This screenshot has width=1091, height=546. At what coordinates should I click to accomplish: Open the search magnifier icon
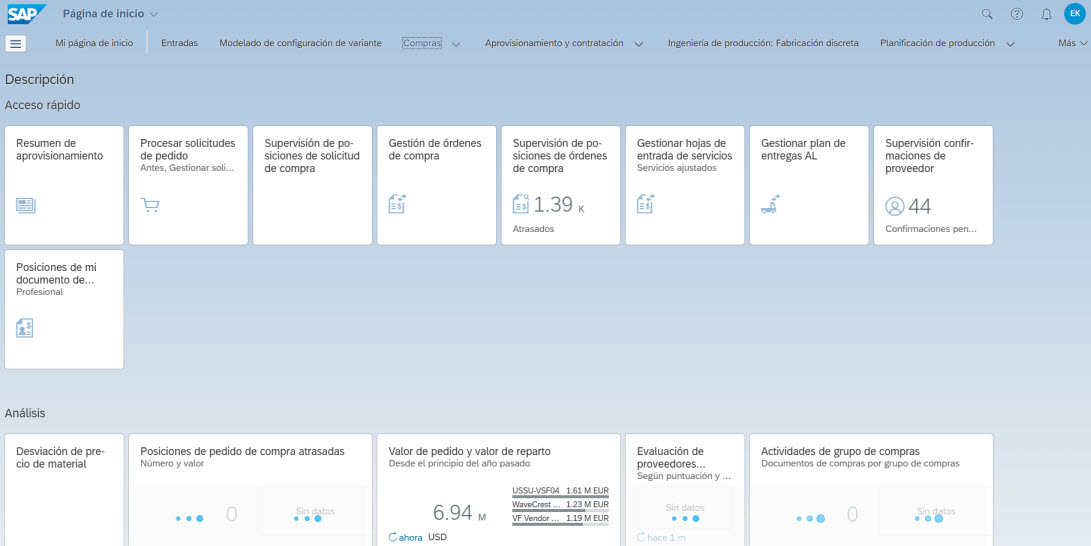[x=987, y=14]
